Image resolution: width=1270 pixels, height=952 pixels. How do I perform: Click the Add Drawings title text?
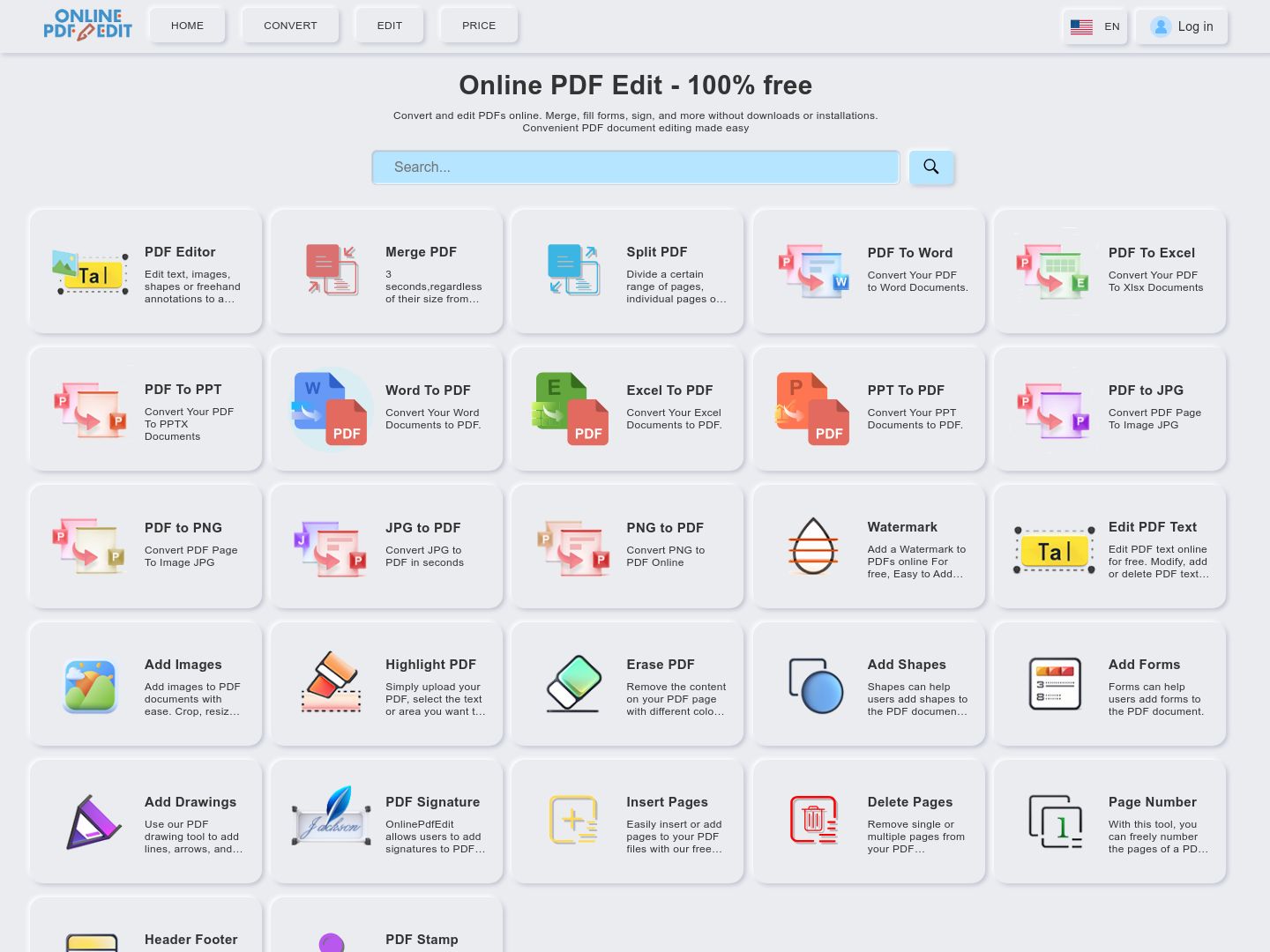pos(190,802)
